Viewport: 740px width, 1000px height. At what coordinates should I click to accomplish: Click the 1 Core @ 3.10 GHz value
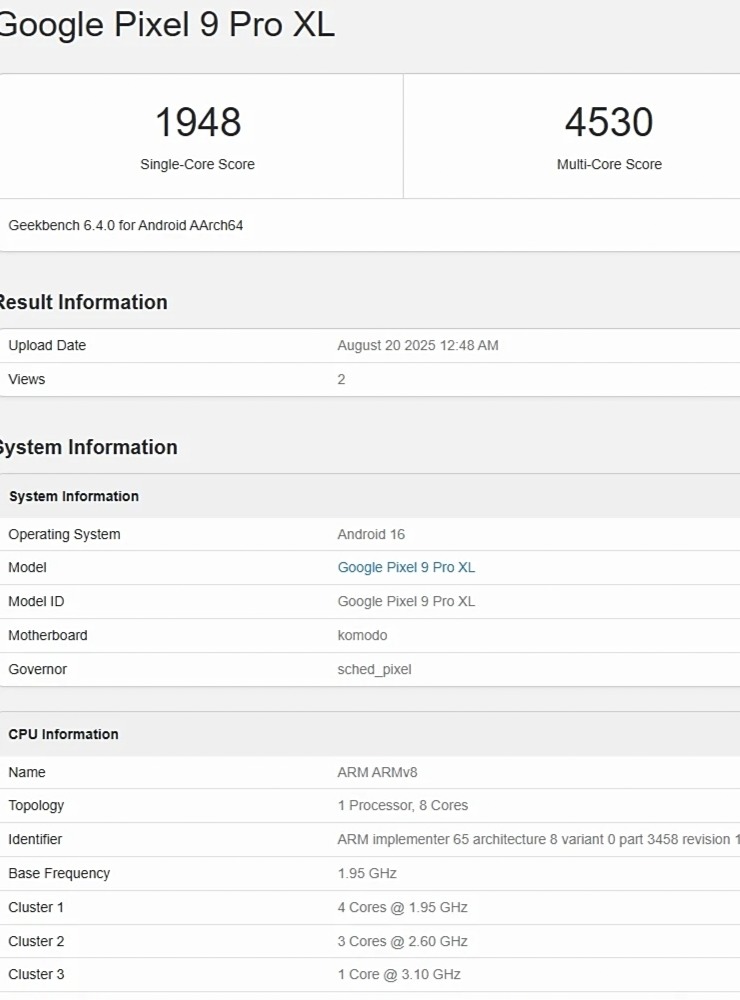(x=399, y=974)
